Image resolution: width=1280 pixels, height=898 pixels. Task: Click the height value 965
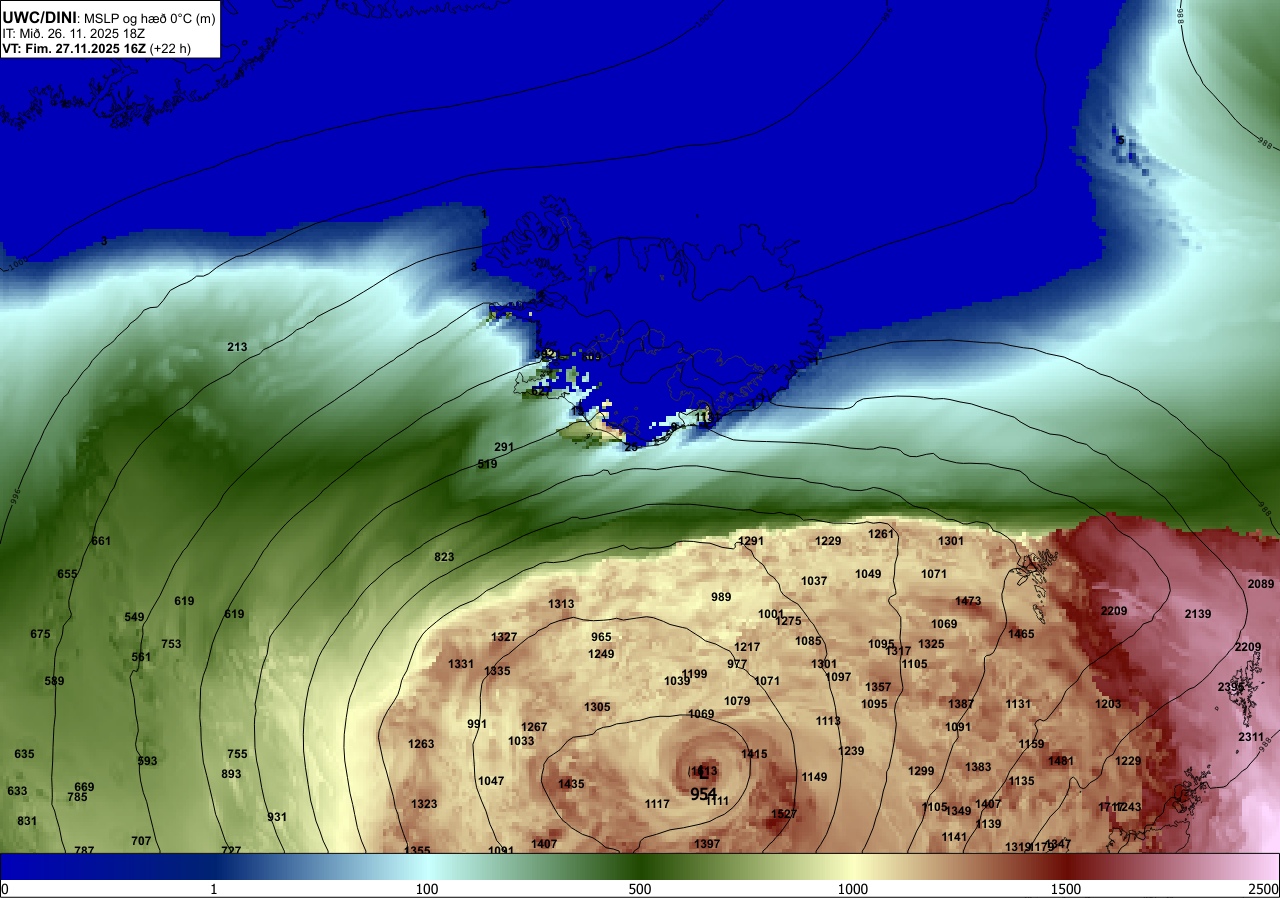tap(601, 637)
